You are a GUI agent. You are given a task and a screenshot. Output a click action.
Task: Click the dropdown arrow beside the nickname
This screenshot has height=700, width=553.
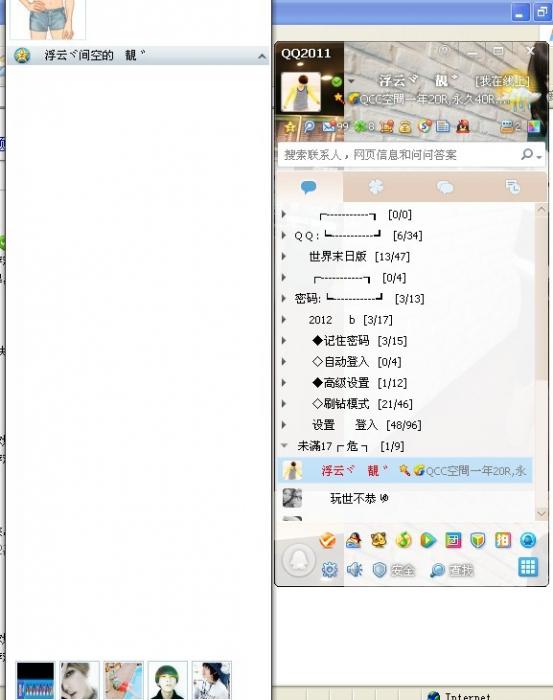pos(351,81)
